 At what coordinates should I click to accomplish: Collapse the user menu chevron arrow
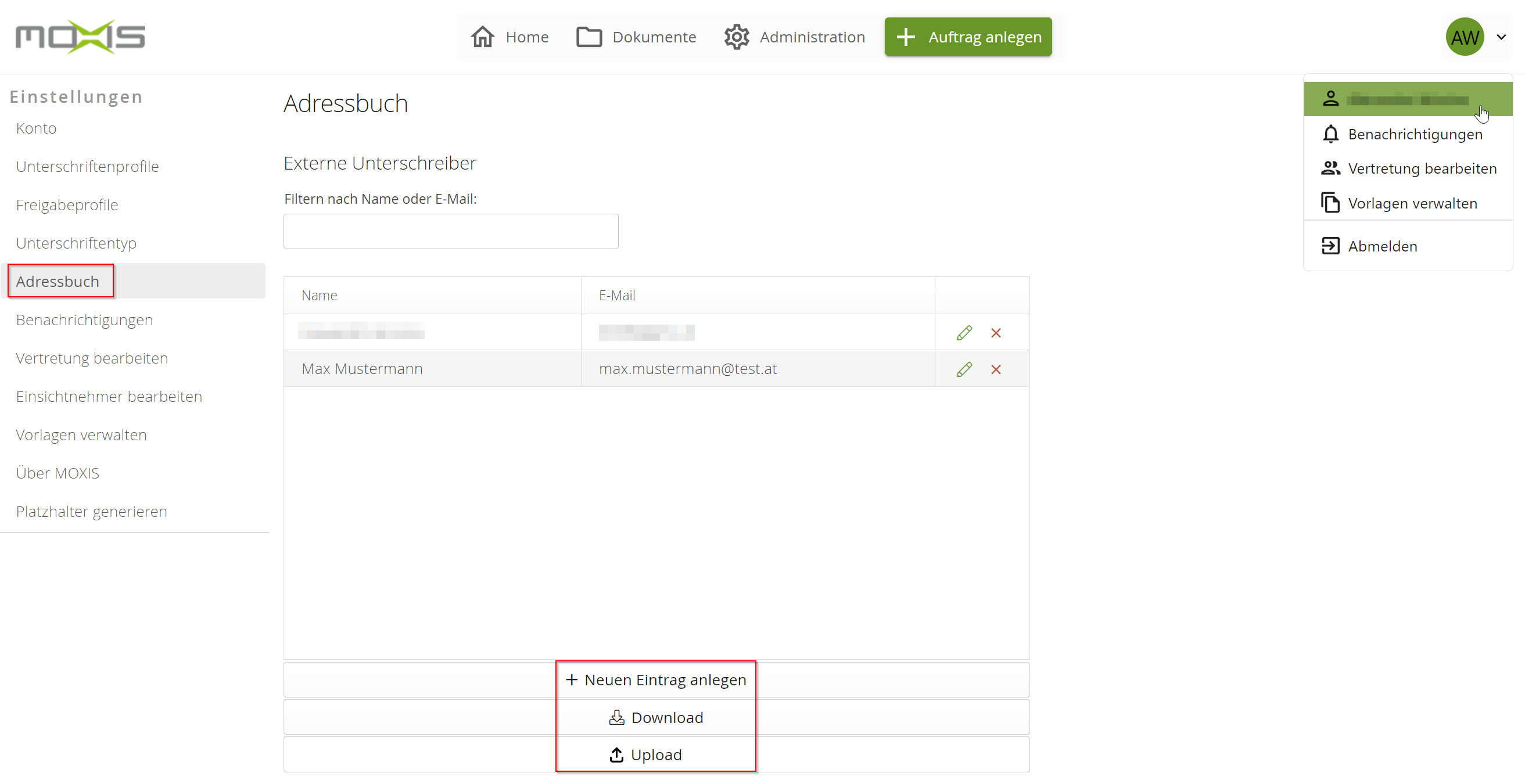pyautogui.click(x=1501, y=37)
